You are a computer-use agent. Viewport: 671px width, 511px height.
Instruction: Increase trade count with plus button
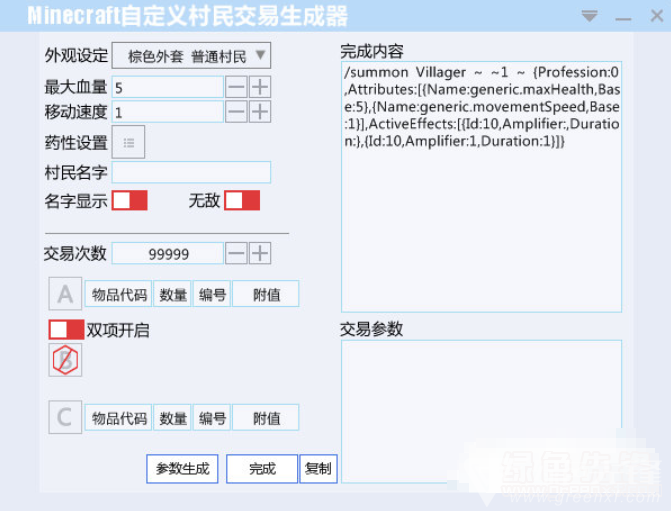(x=260, y=253)
